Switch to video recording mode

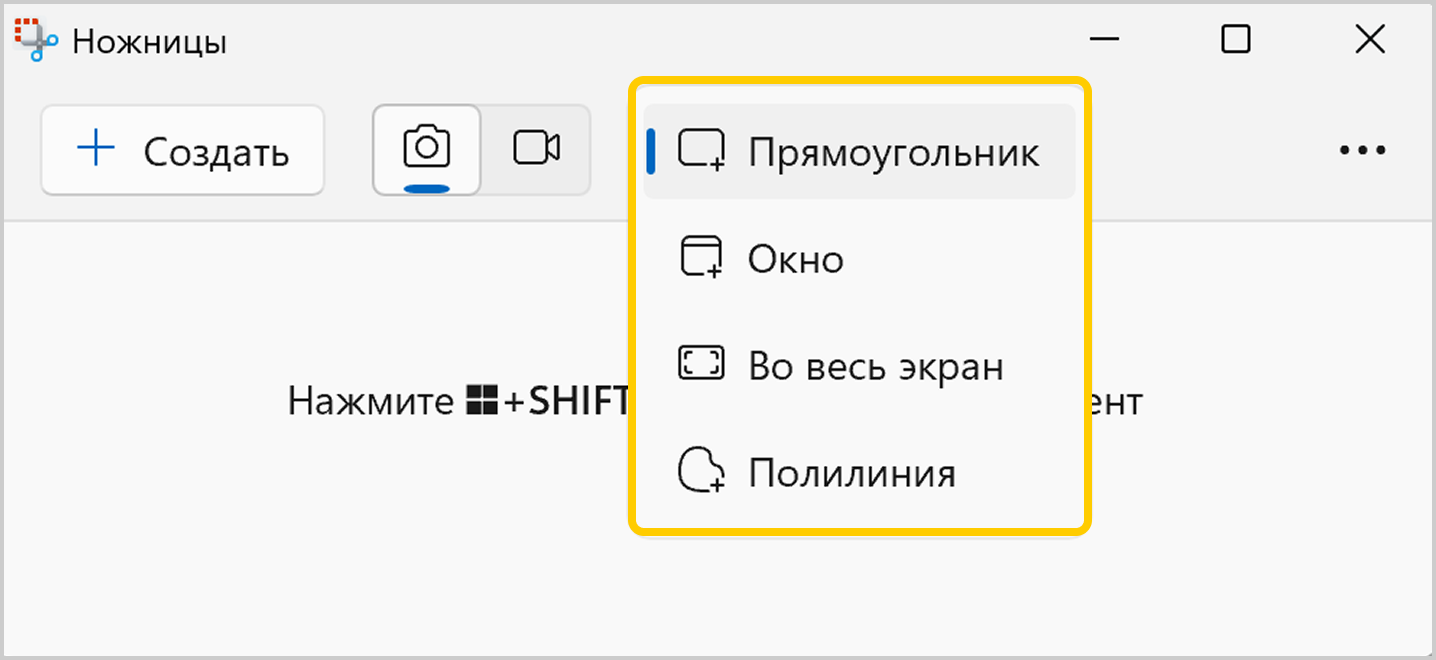536,149
